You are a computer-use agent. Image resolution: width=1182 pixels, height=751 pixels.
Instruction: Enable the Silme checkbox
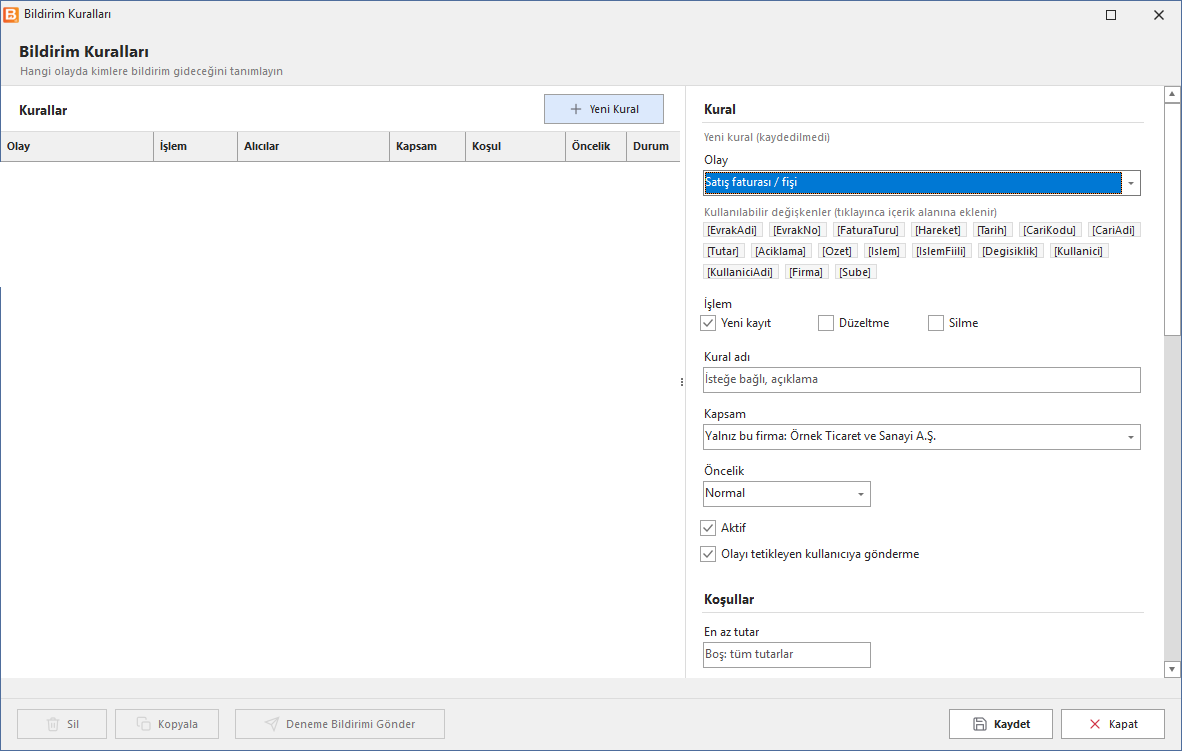tap(935, 323)
